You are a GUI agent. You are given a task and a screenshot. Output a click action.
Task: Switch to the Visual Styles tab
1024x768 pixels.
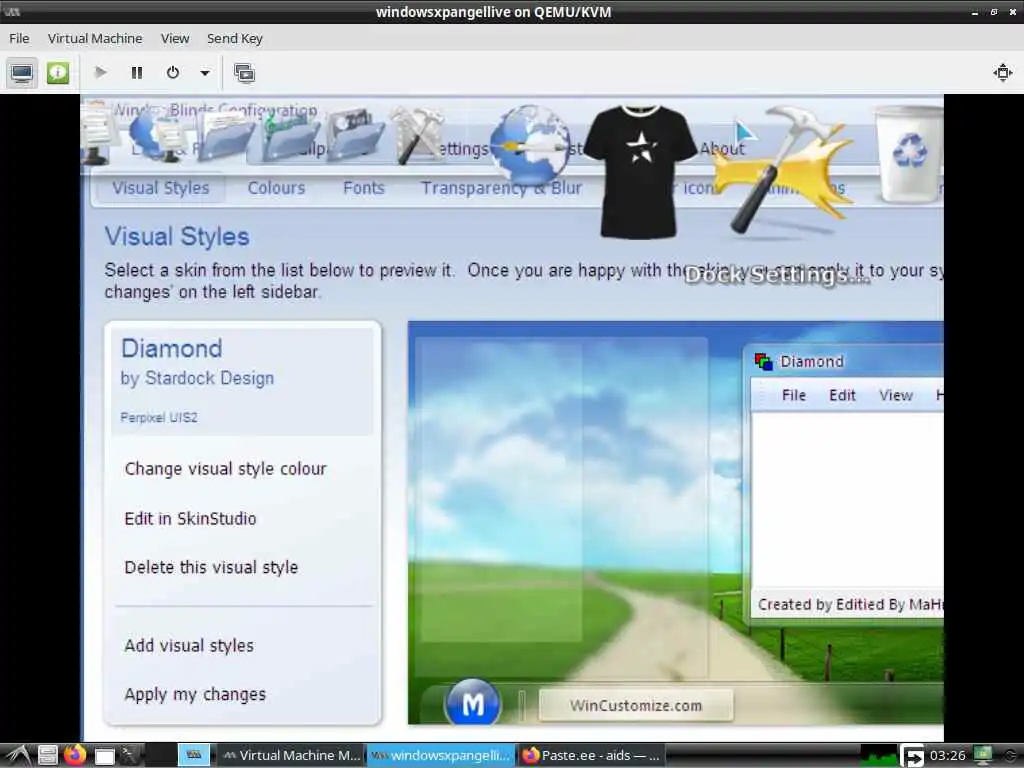coord(161,188)
